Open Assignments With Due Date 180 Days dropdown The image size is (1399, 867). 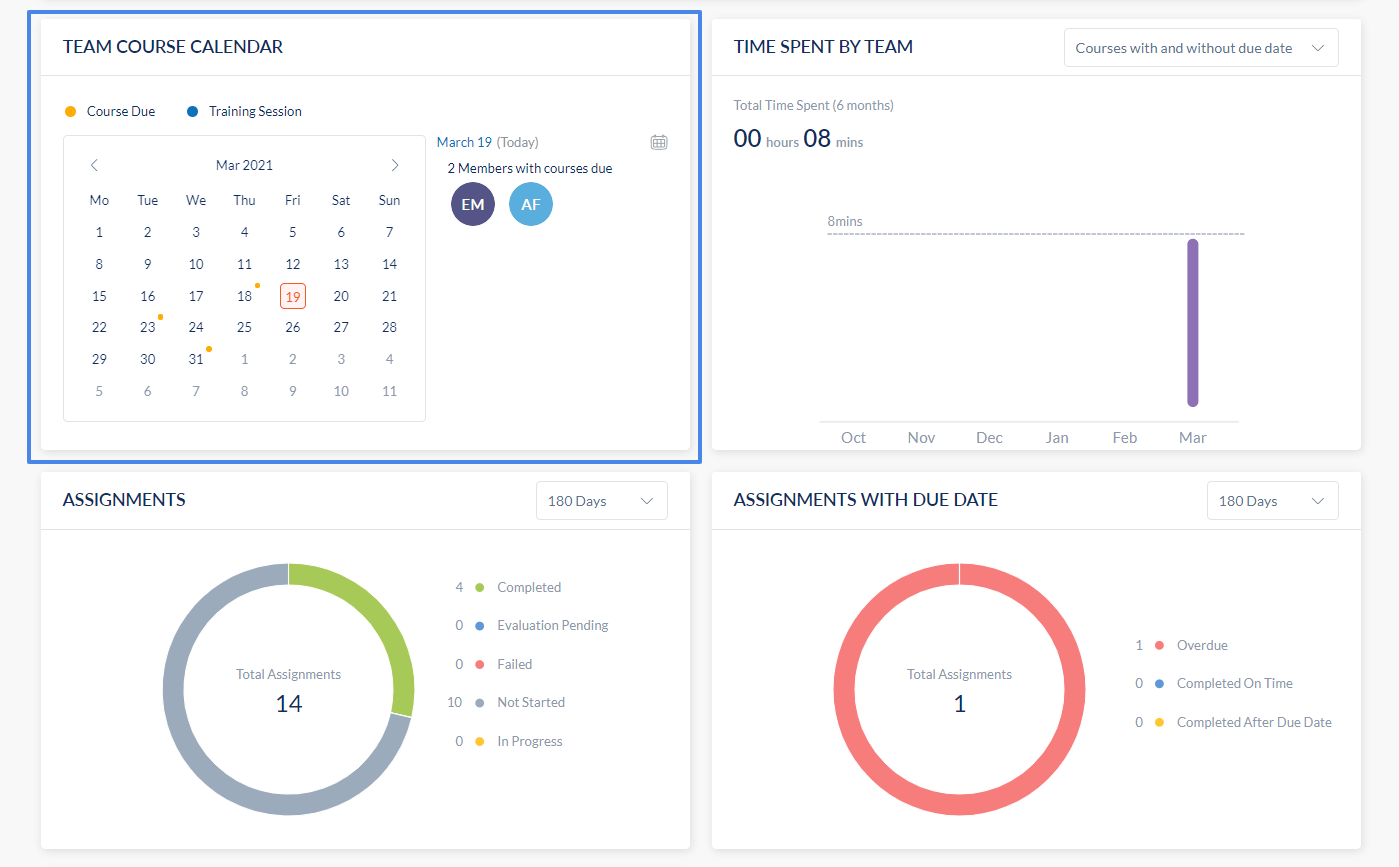[1273, 501]
